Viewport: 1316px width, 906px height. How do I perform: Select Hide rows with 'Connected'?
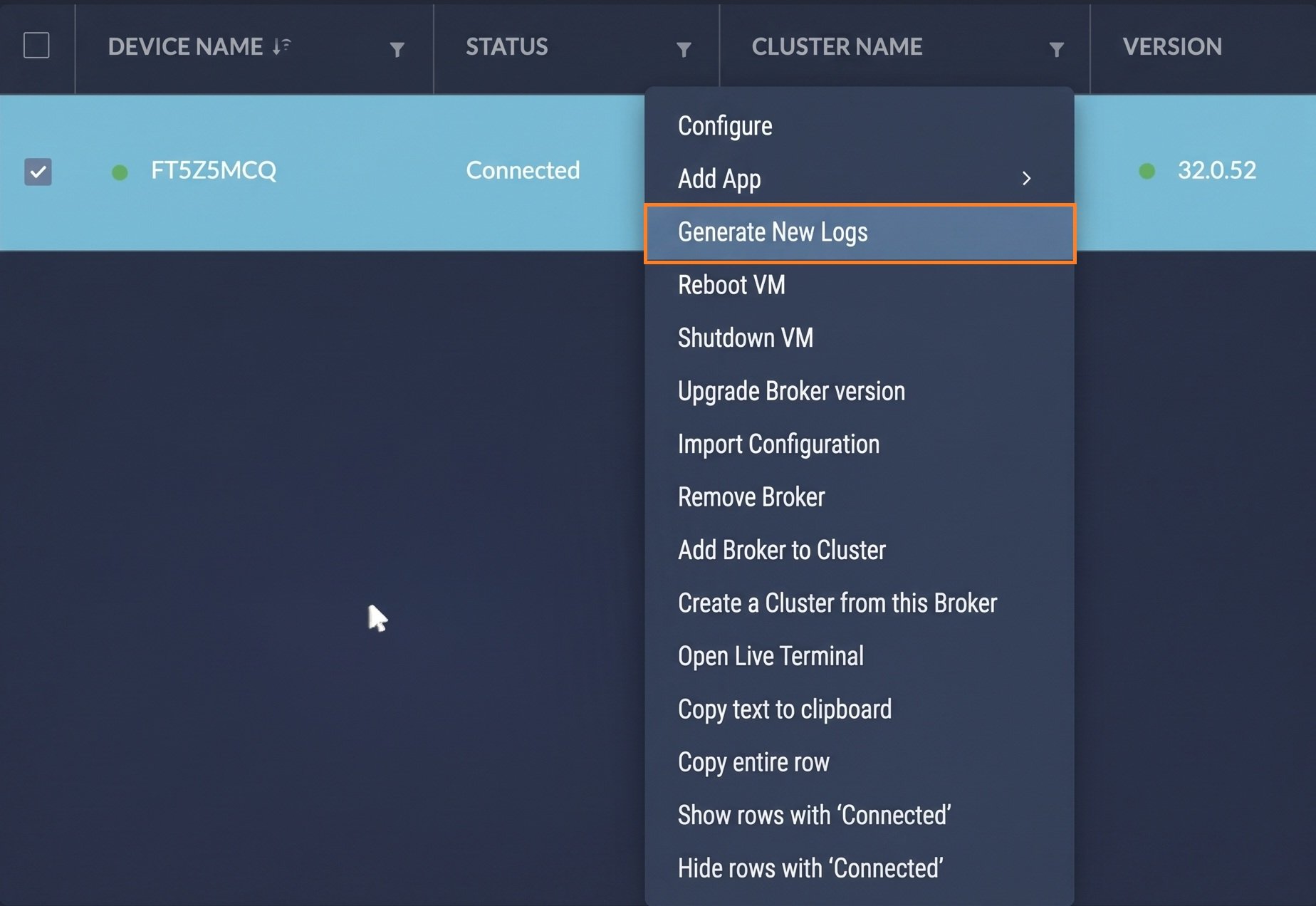coord(860,868)
